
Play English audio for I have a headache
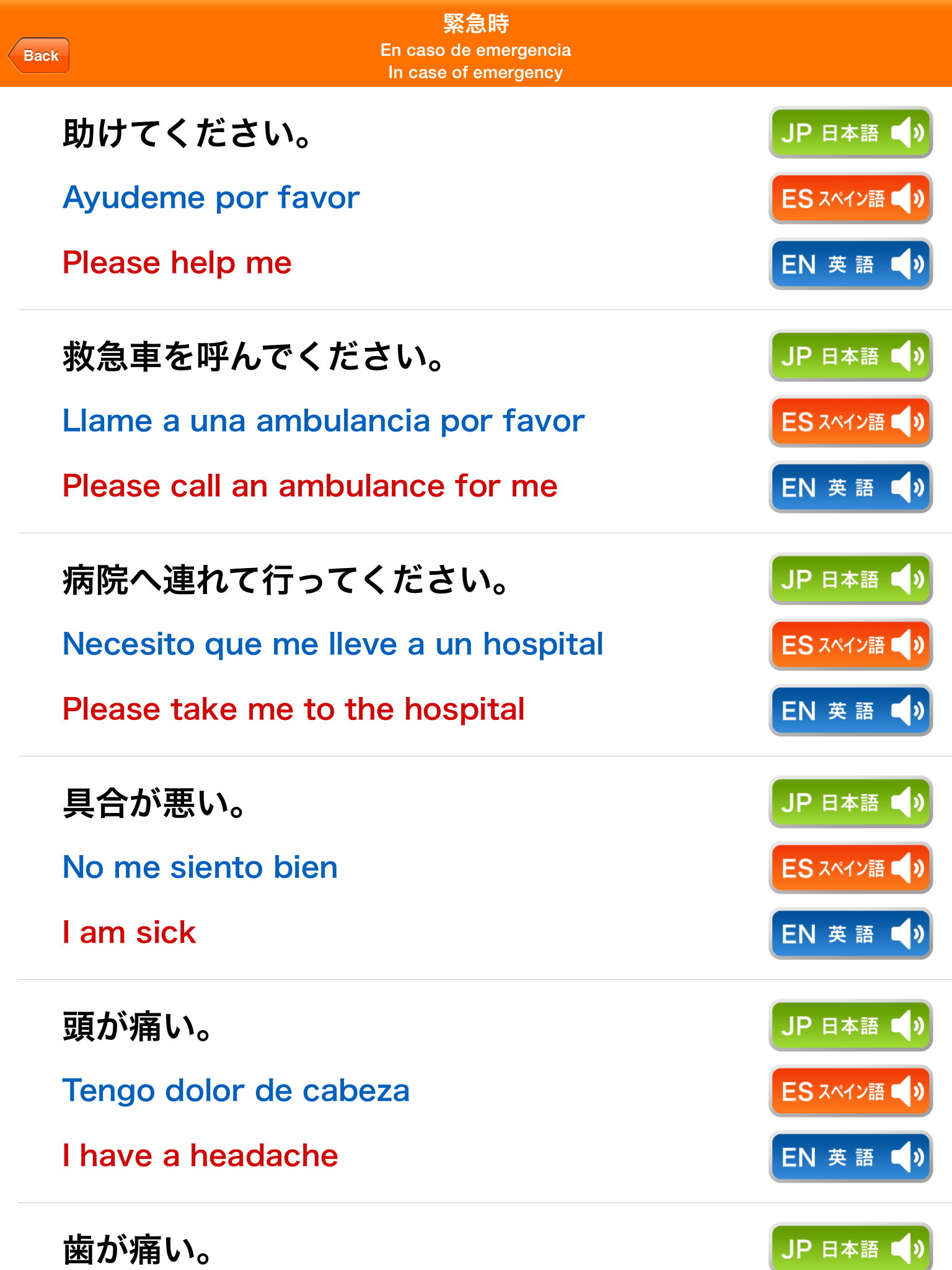tap(850, 1157)
